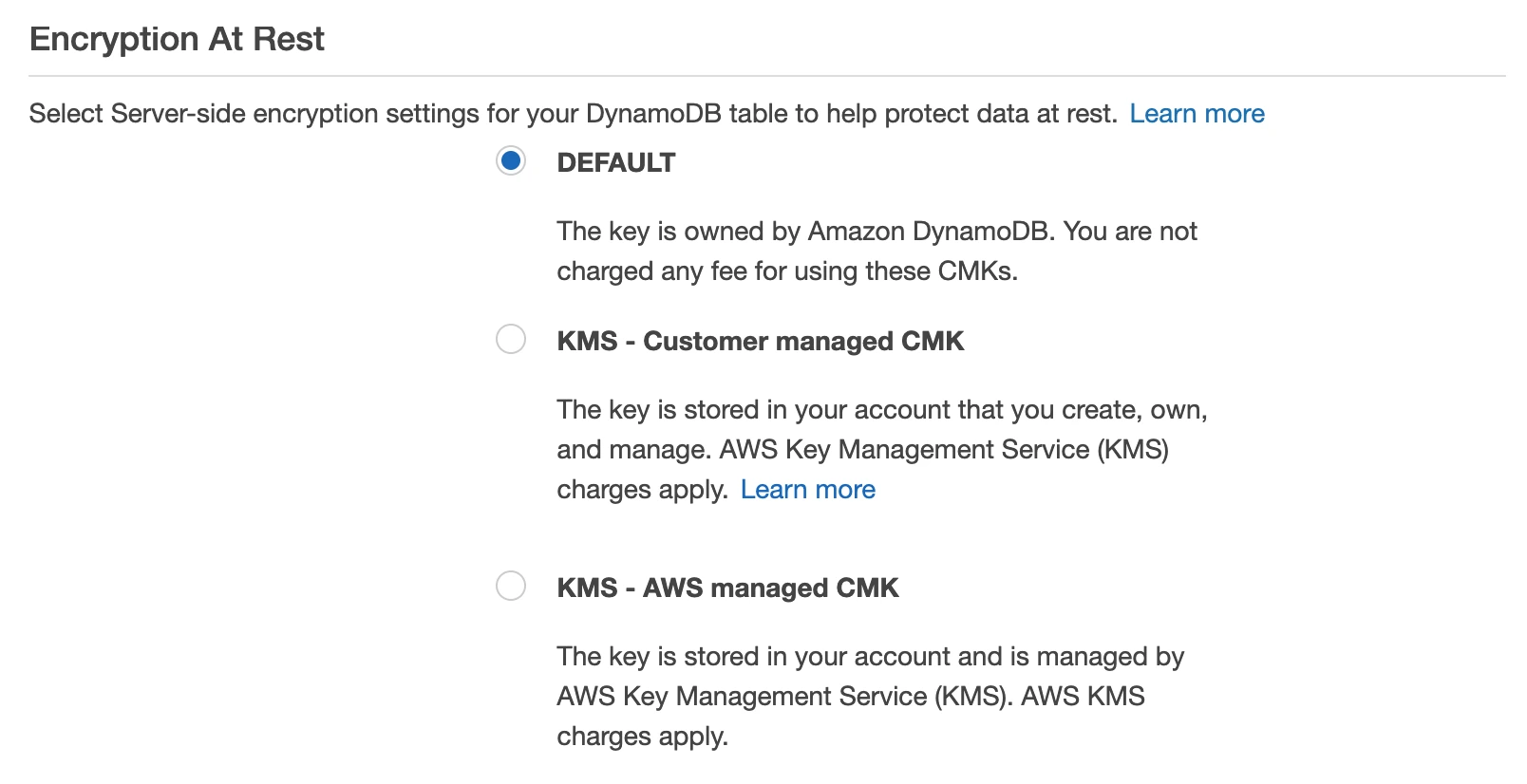Click the unselected AWS managed CMK radio circle
Screen dimensions: 1527x784
(x=512, y=587)
